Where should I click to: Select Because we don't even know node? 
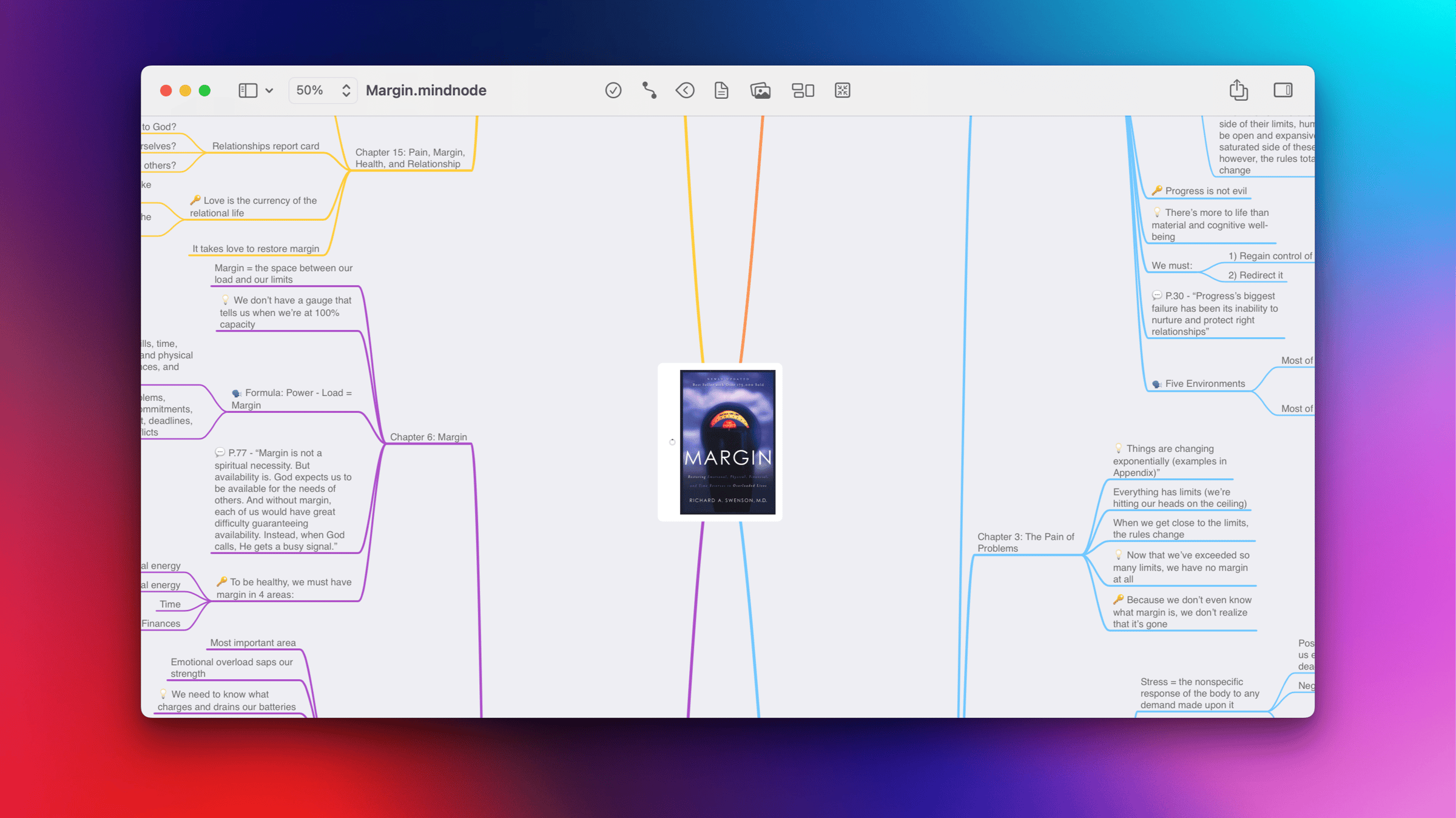[x=1182, y=612]
